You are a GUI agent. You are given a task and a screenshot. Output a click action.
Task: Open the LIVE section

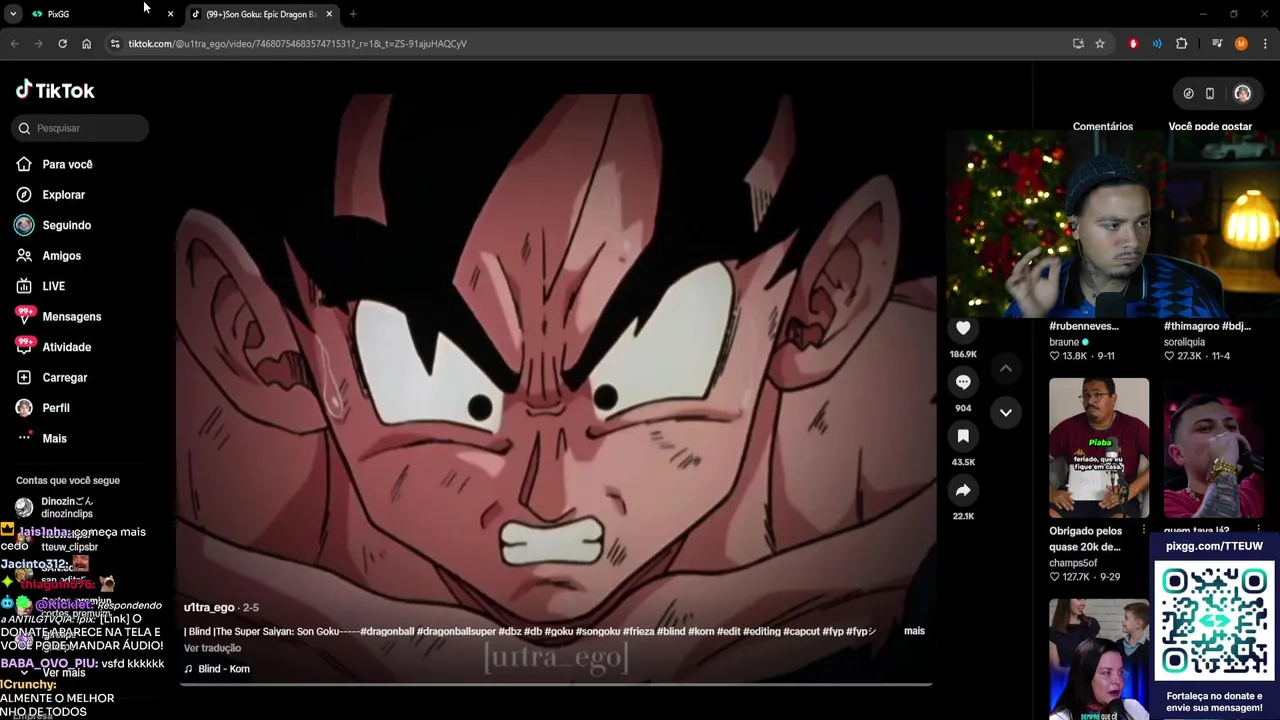53,286
